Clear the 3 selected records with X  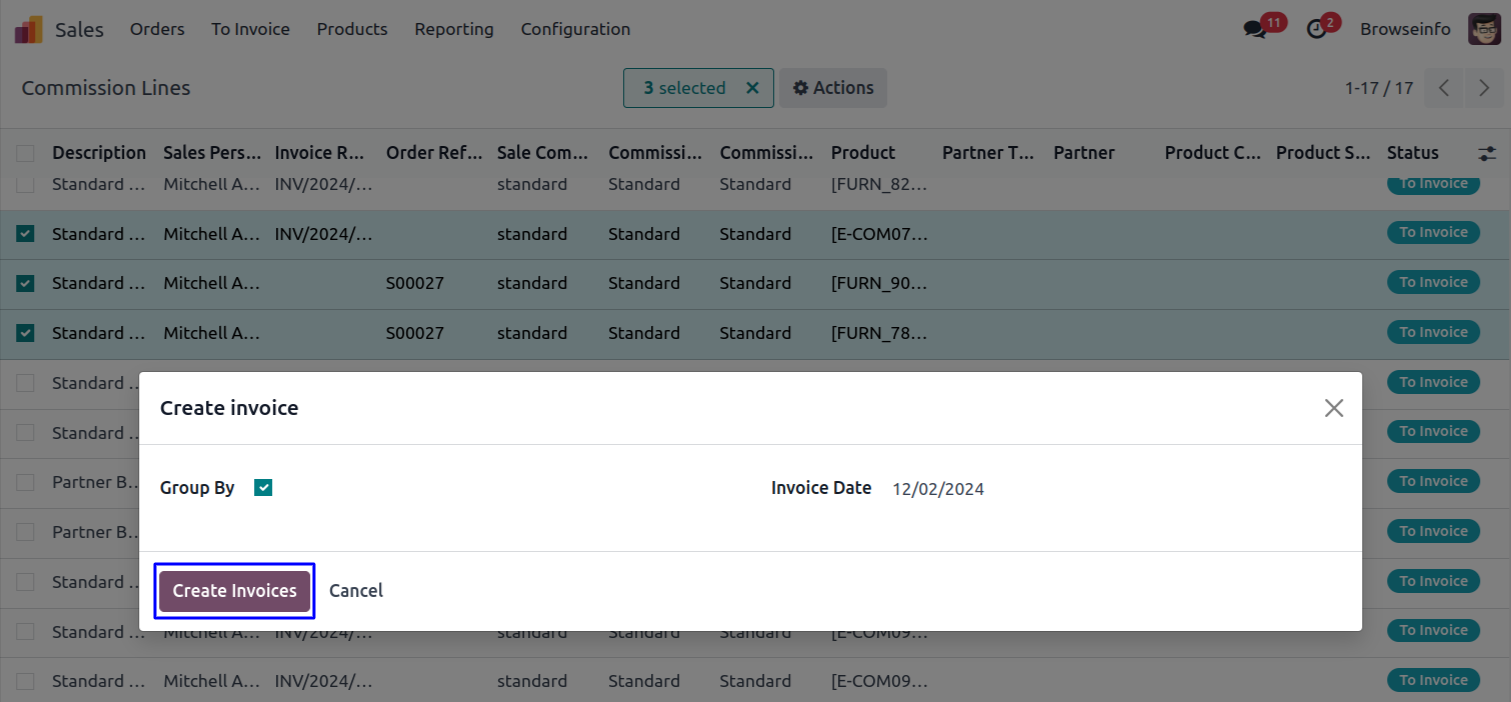tap(752, 88)
